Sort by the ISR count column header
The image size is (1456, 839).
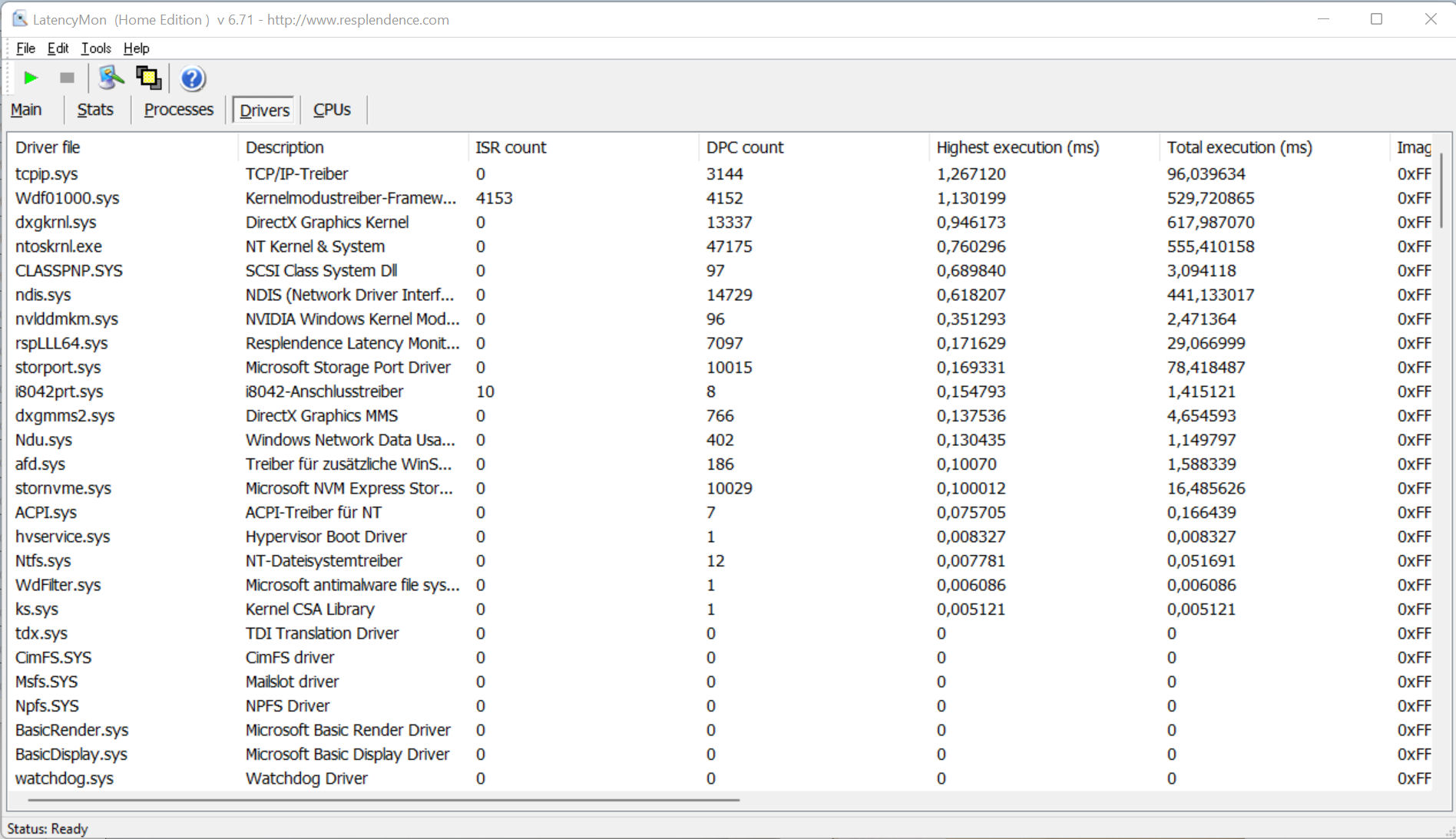click(511, 147)
